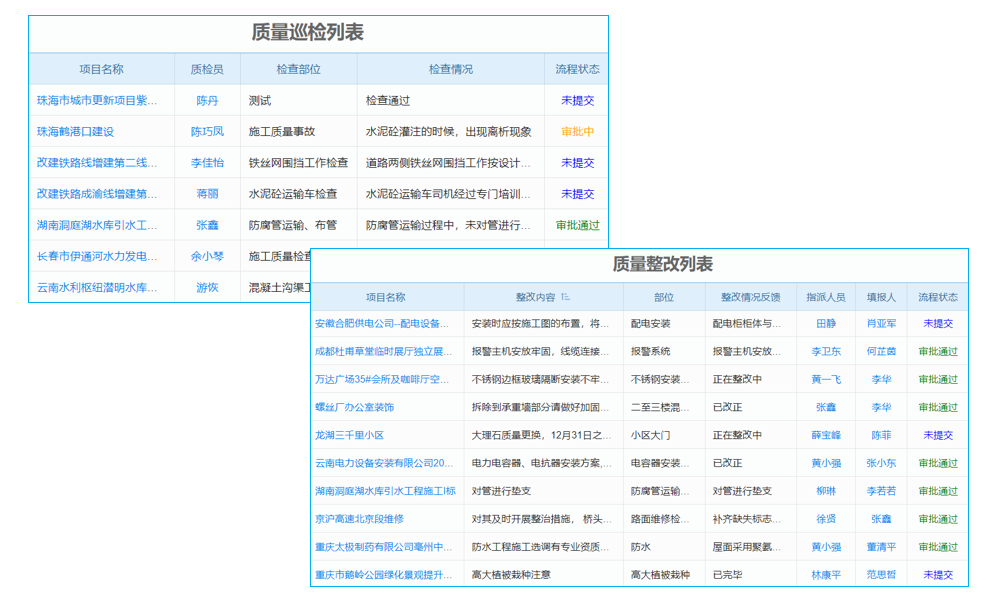Click filler 范思哲 on last row
1000x600 pixels.
(x=879, y=574)
